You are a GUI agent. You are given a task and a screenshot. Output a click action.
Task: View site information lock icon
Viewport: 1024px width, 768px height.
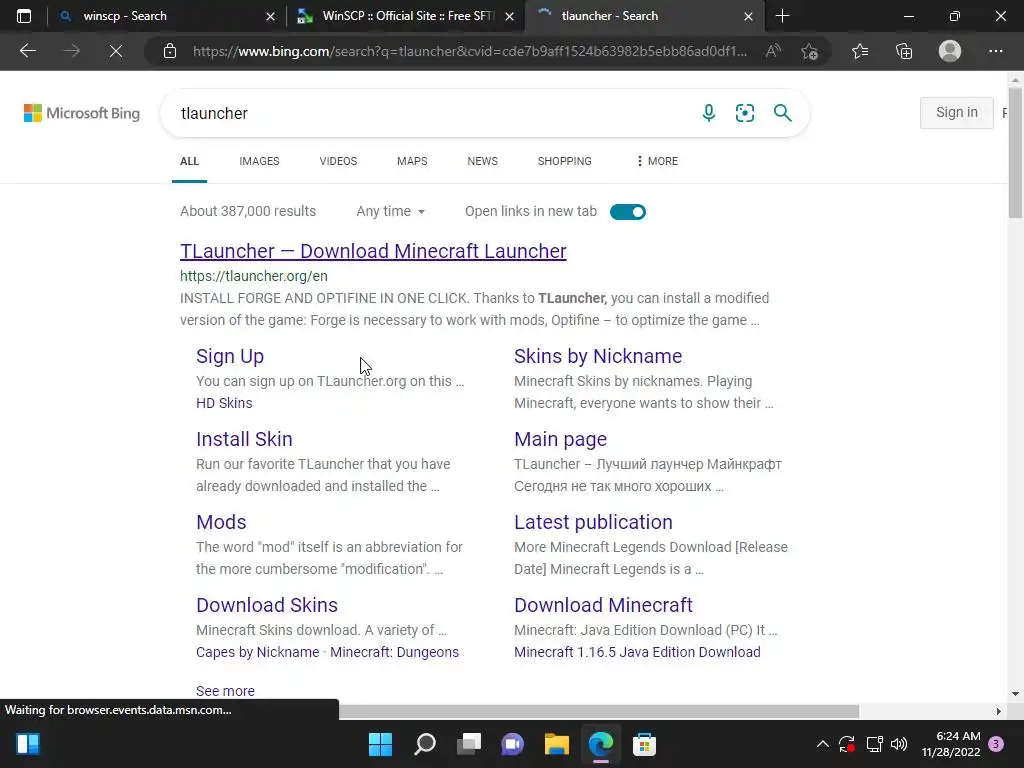[x=170, y=51]
